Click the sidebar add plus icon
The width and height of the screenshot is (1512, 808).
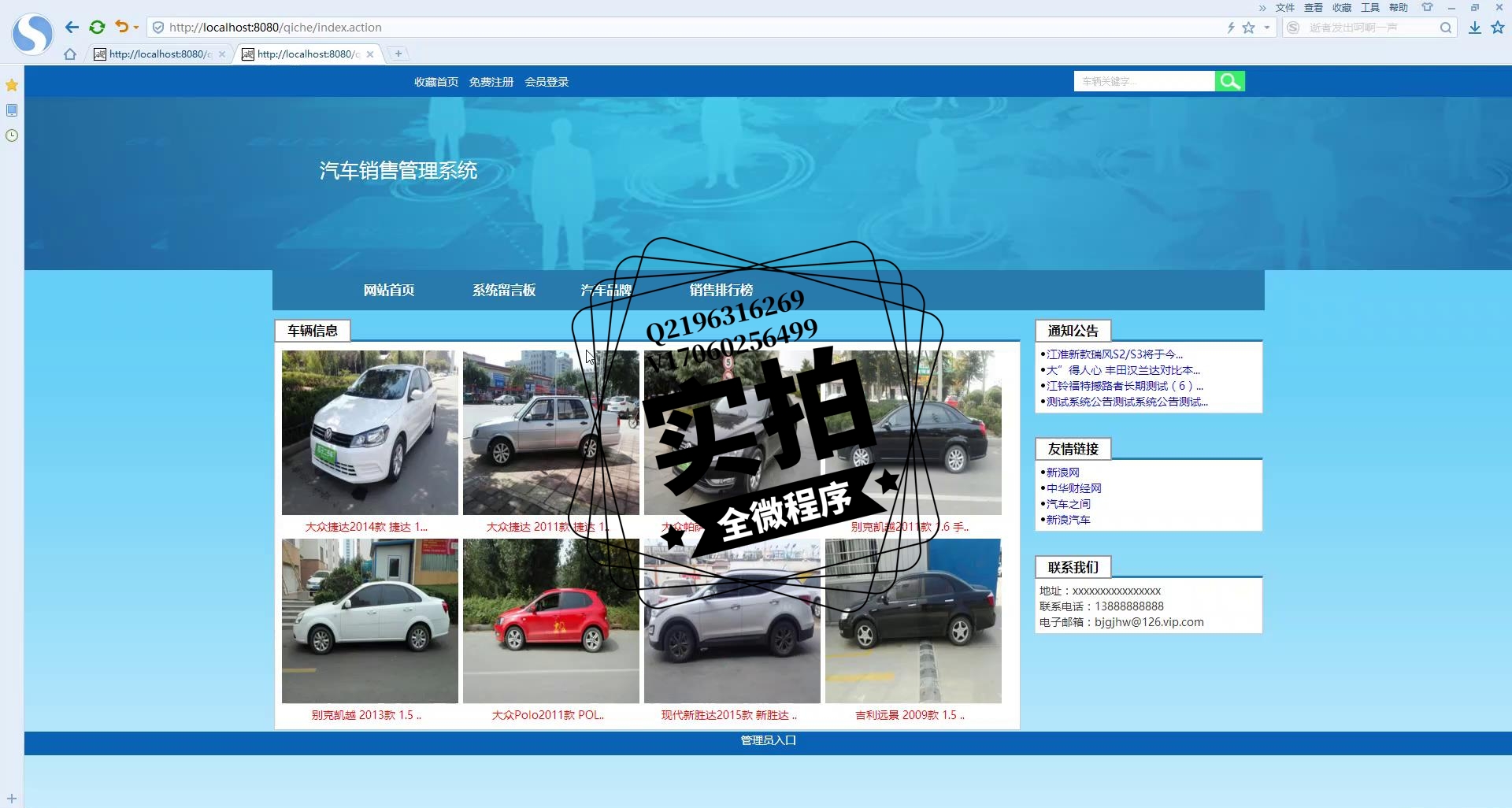click(x=12, y=799)
